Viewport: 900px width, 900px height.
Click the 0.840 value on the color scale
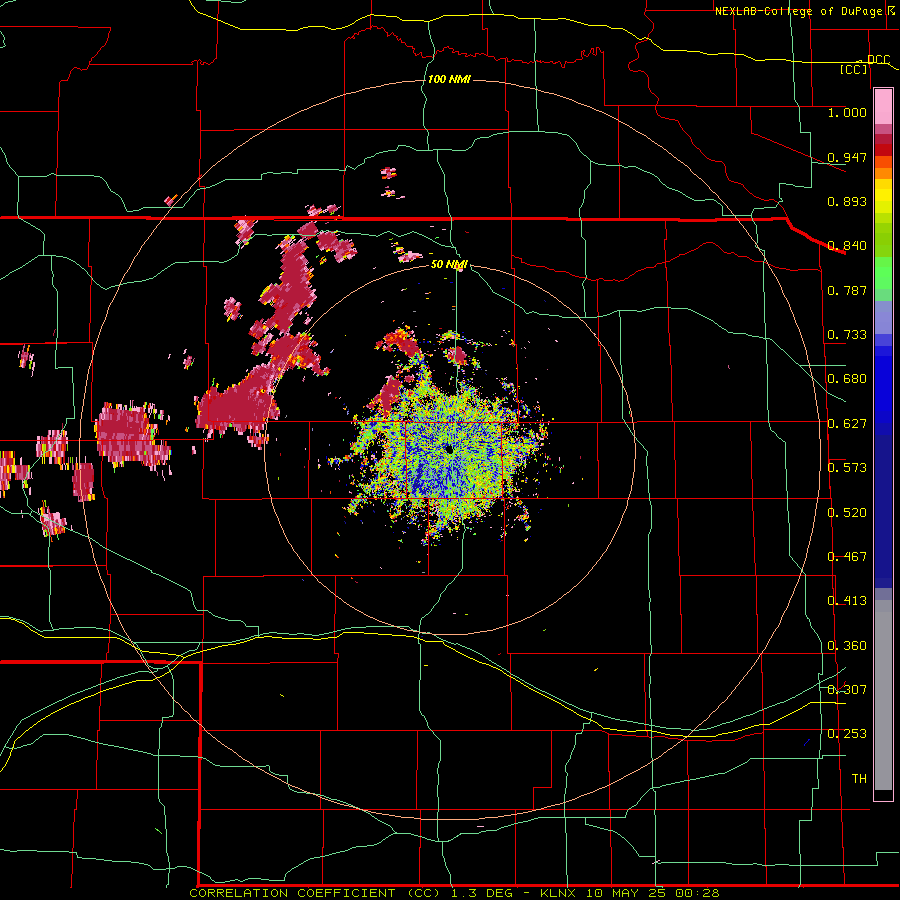pos(847,246)
